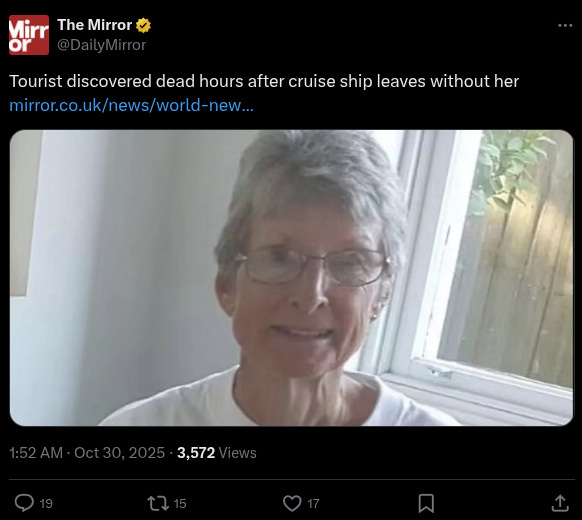This screenshot has width=582, height=520.
Task: Click the Oct 30, 2025 date
Action: 120,453
